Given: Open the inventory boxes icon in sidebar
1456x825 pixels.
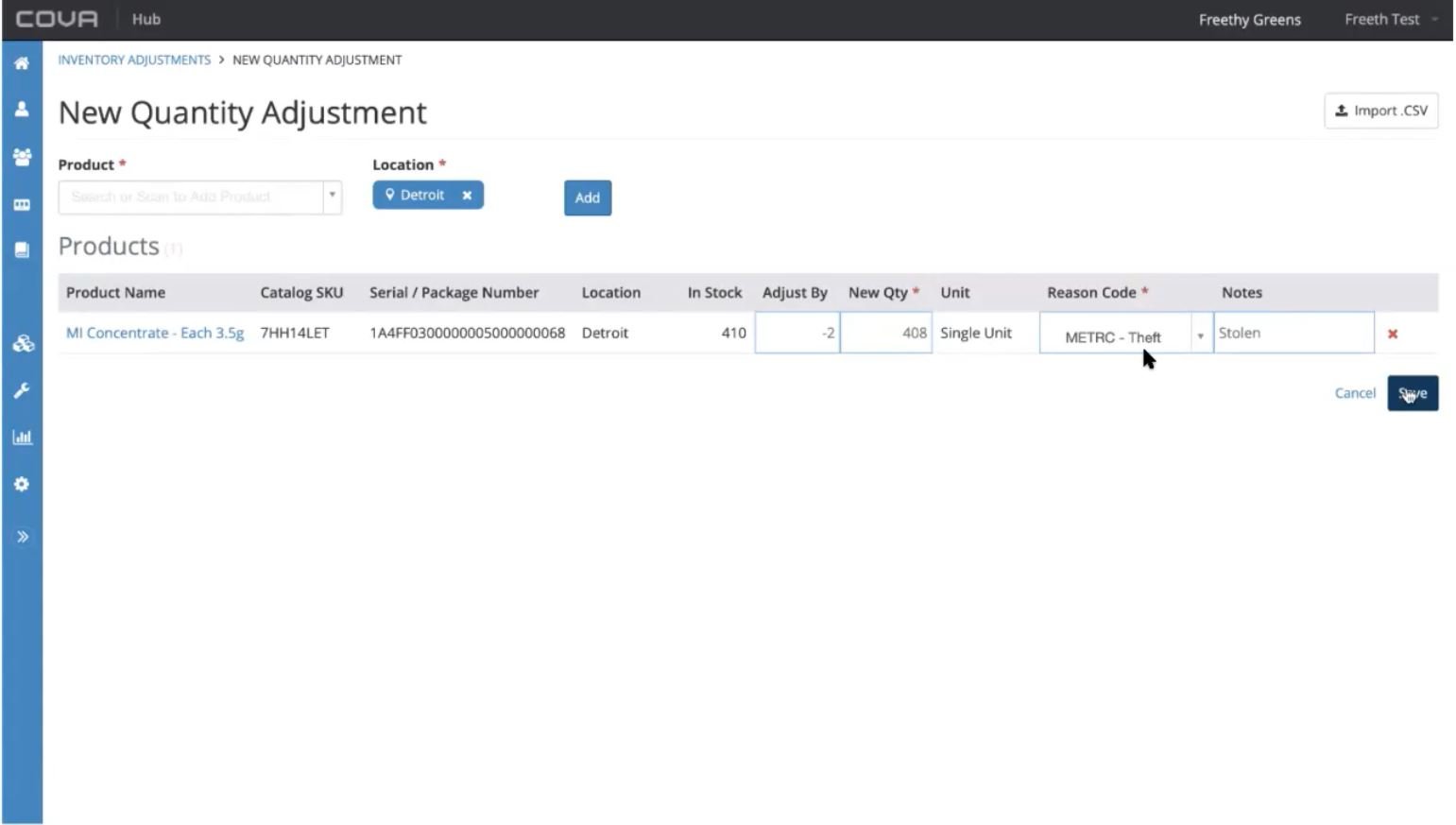Looking at the screenshot, I should [x=22, y=344].
